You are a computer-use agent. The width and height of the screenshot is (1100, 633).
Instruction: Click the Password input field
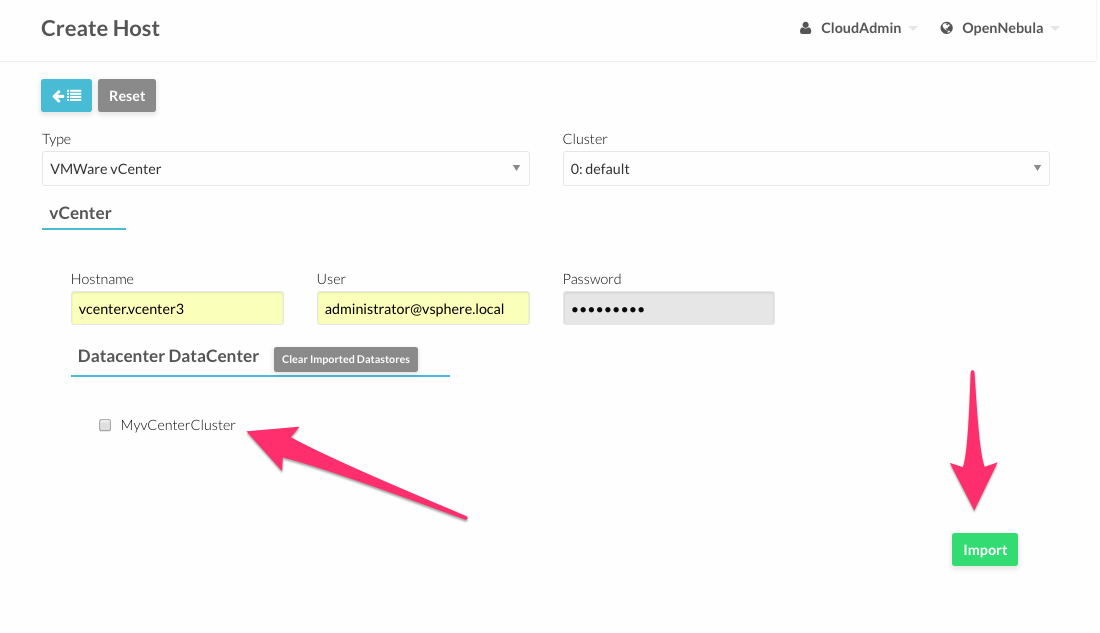(x=669, y=309)
